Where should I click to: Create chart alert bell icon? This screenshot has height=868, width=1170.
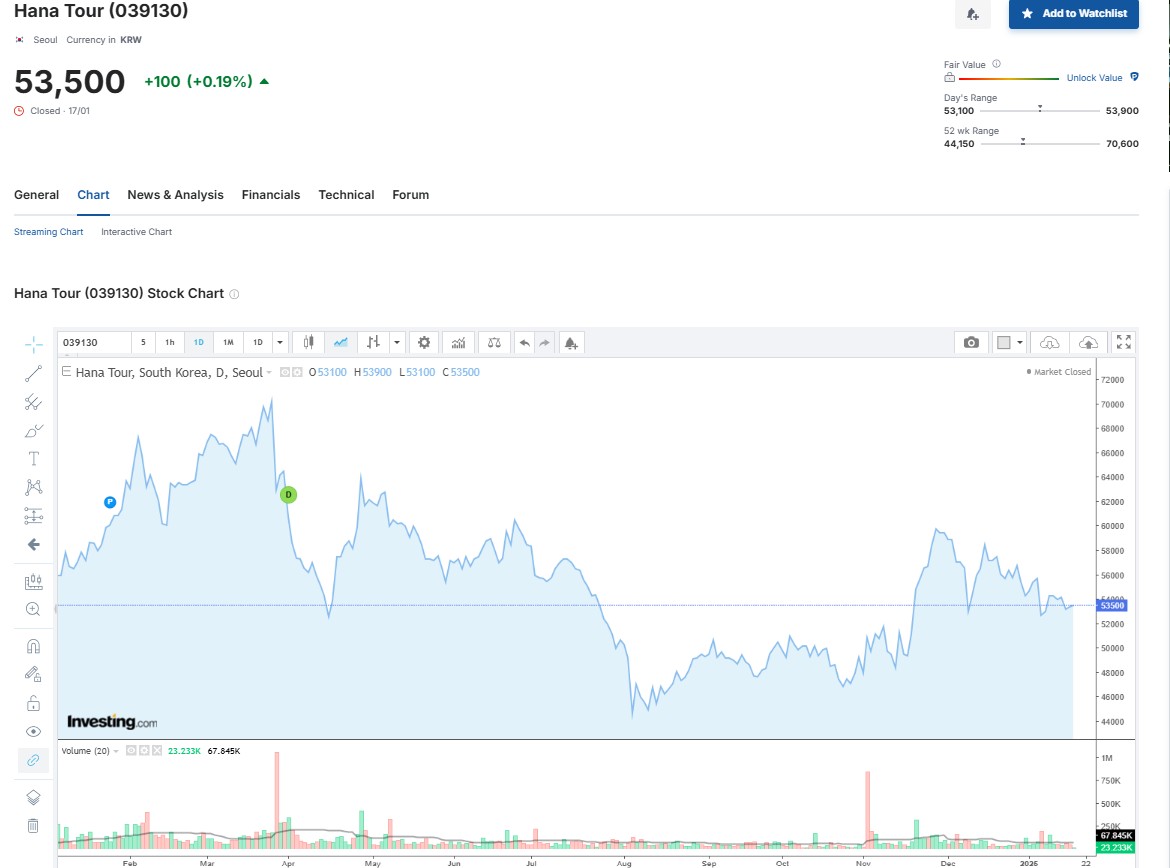571,343
